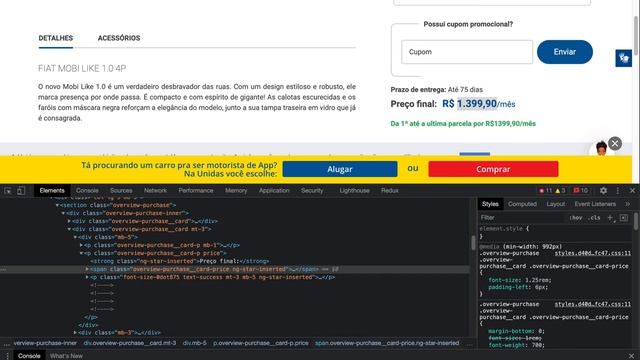640x360 pixels.
Task: Open DevTools three-dot customize menu
Action: tap(618, 191)
